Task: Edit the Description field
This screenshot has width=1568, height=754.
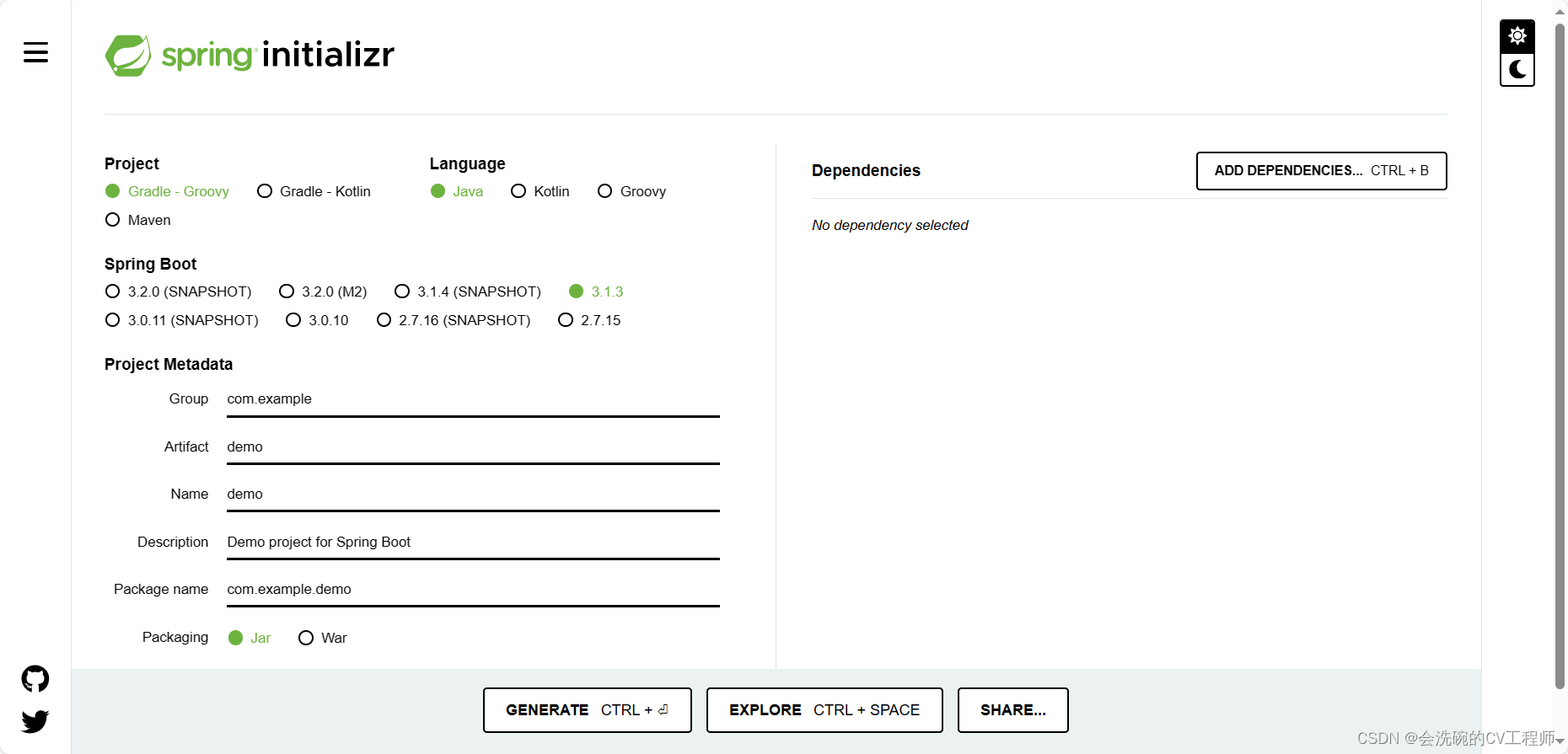Action: click(473, 543)
